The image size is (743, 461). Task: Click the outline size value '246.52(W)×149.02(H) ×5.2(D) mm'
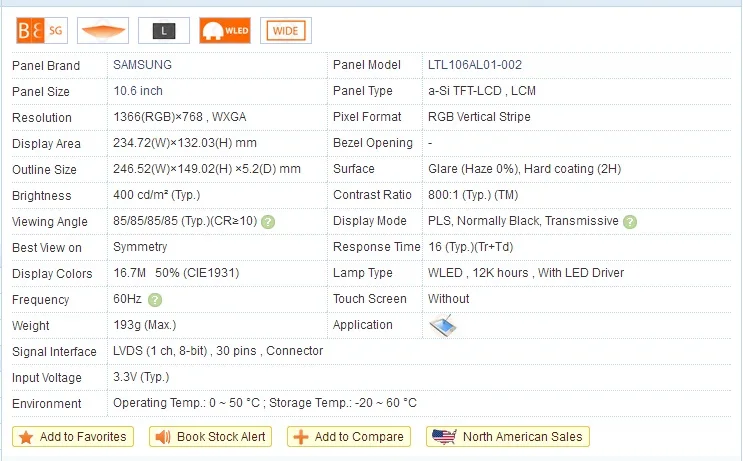[x=207, y=169]
